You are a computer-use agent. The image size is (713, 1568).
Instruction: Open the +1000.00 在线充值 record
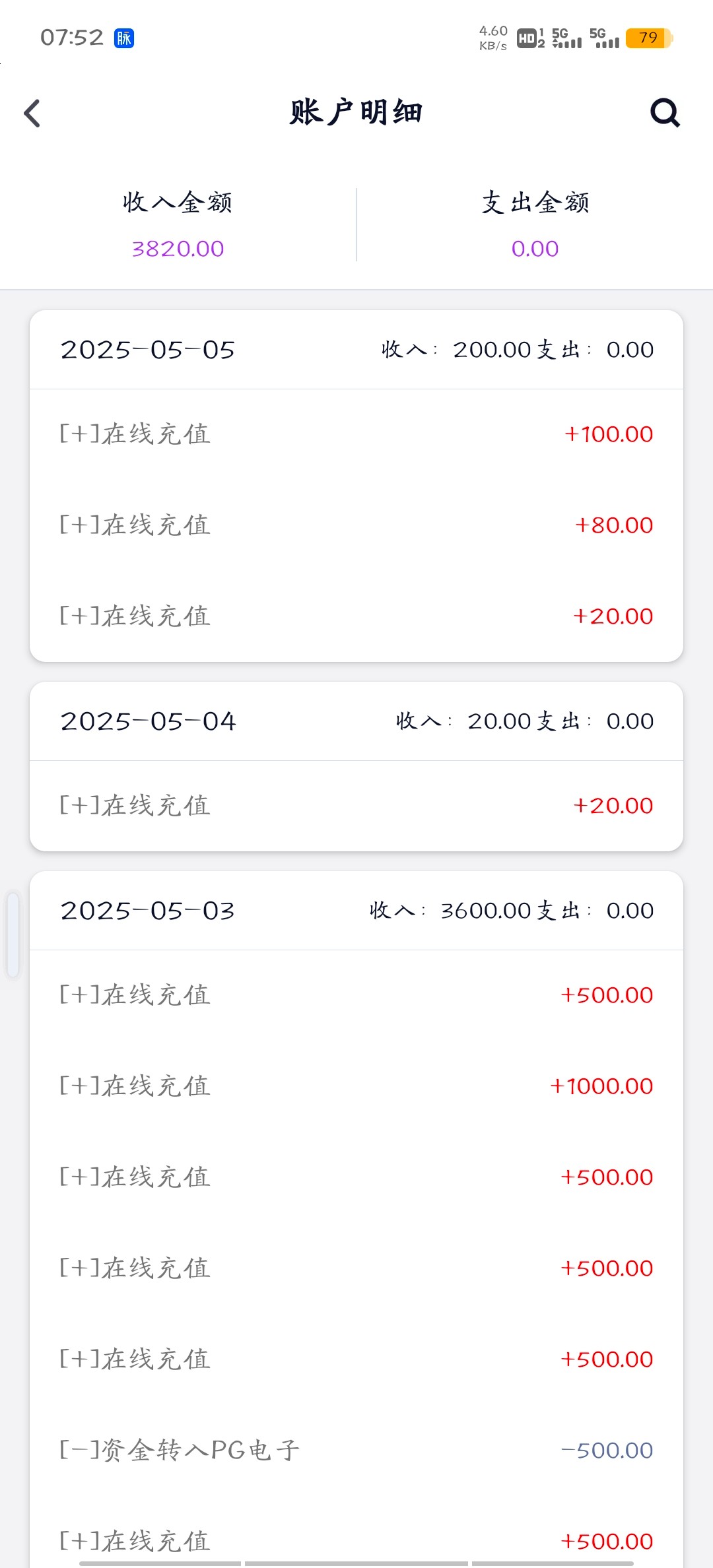pos(356,1086)
